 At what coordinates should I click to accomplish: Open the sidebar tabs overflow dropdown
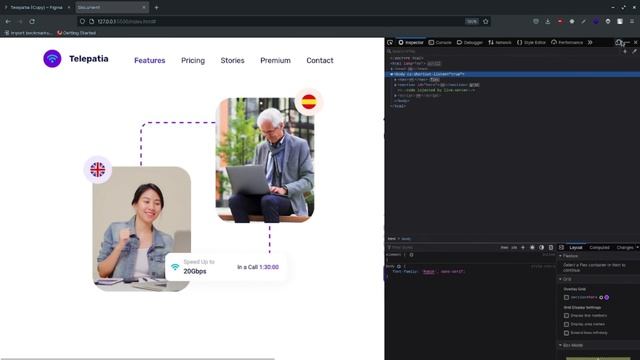pyautogui.click(x=637, y=247)
